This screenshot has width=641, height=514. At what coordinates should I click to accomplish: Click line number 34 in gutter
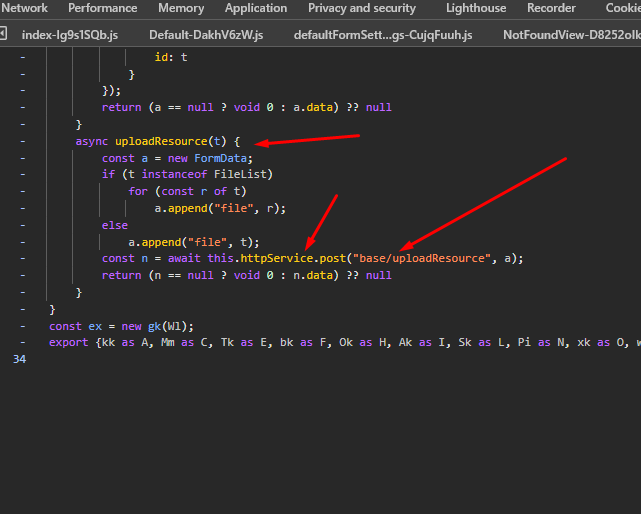(19, 359)
